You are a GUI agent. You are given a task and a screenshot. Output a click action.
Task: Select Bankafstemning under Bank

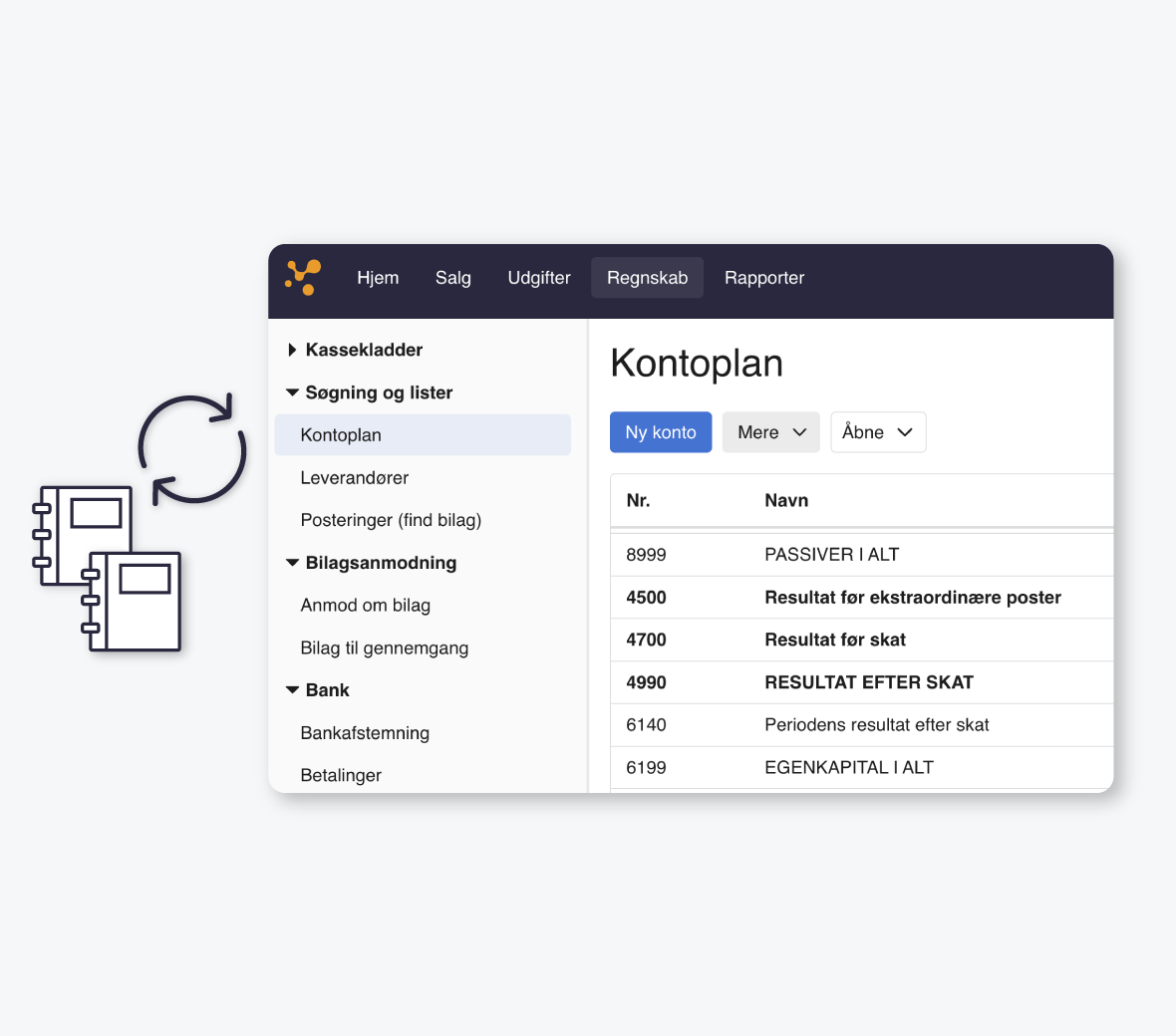tap(365, 732)
